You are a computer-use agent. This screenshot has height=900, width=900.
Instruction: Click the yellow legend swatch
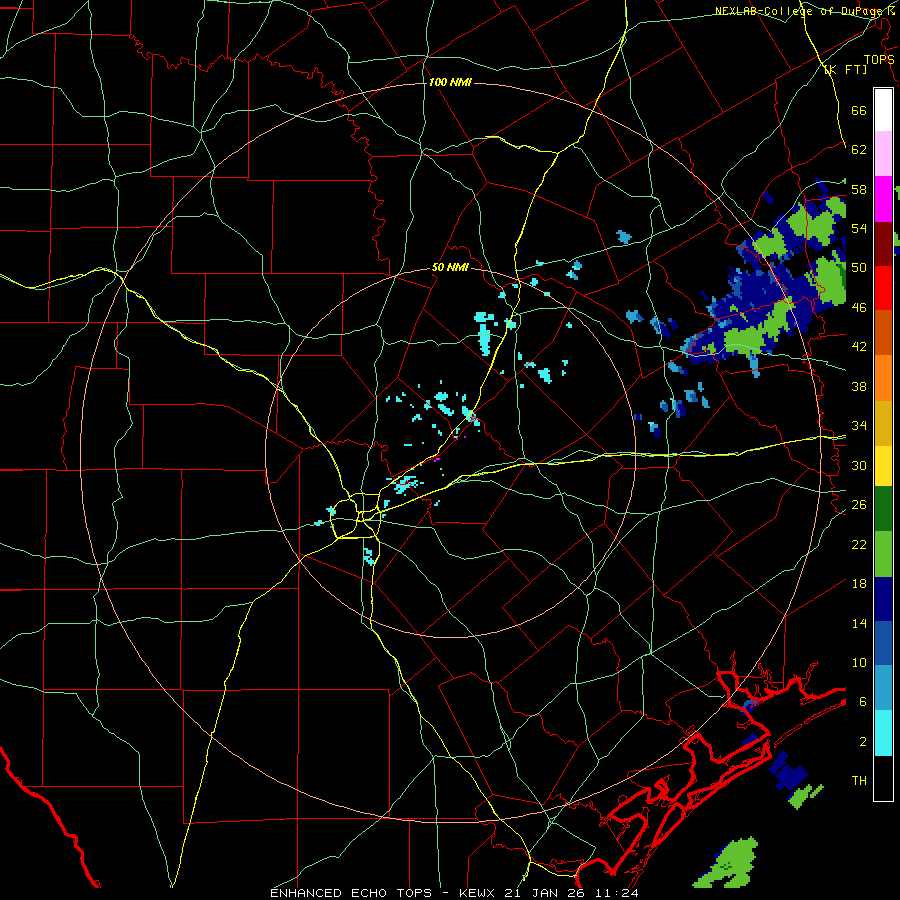coord(883,465)
